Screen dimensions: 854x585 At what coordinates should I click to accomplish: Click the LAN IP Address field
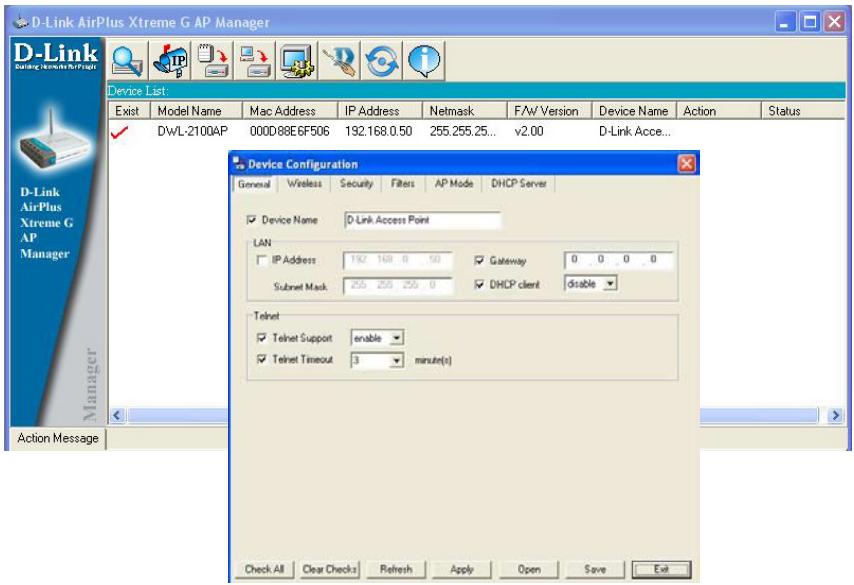point(398,260)
